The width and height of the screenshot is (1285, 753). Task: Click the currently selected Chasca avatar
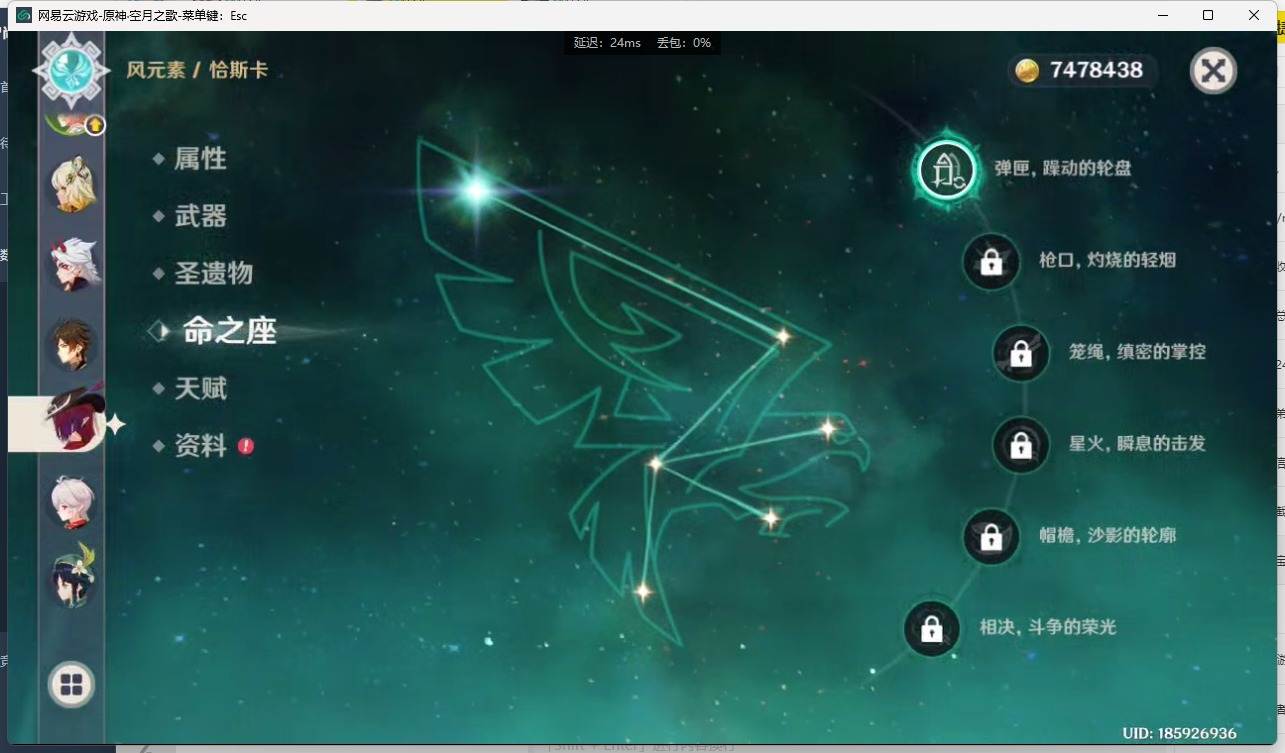[x=72, y=421]
